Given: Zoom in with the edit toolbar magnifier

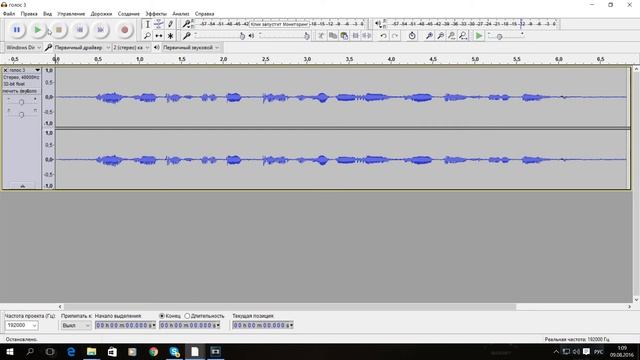Looking at the screenshot, I should point(429,36).
